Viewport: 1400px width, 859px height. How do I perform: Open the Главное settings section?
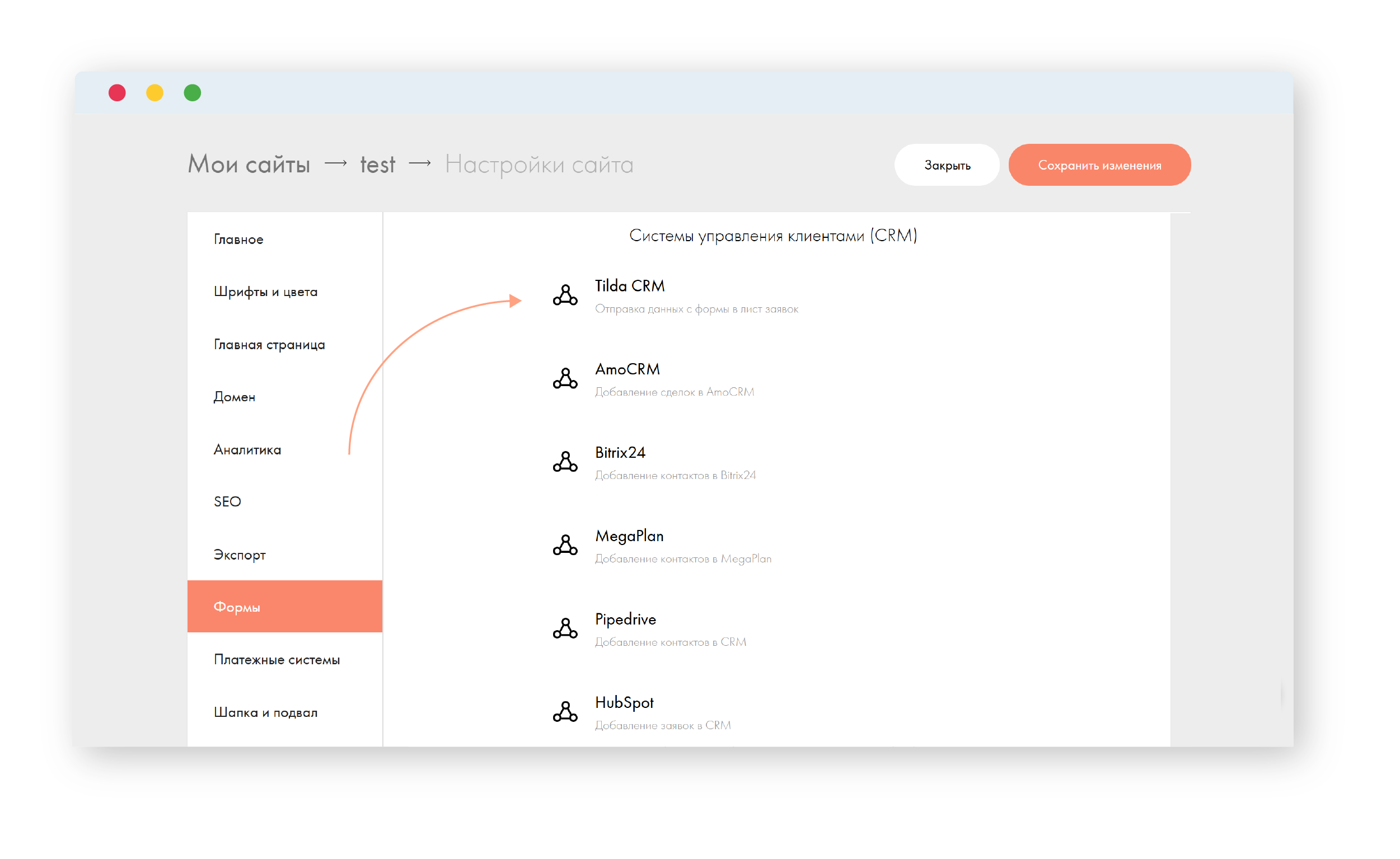coord(238,240)
